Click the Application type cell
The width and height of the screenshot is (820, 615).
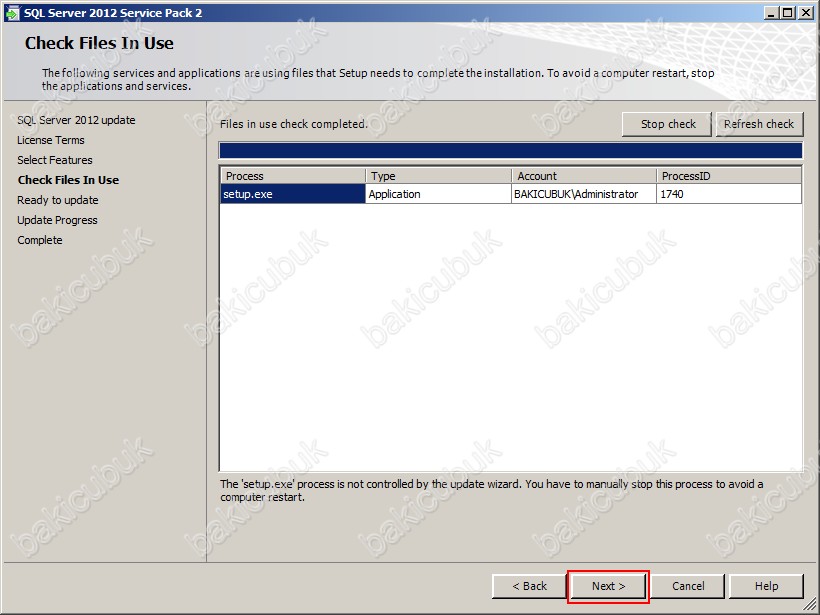[438, 194]
